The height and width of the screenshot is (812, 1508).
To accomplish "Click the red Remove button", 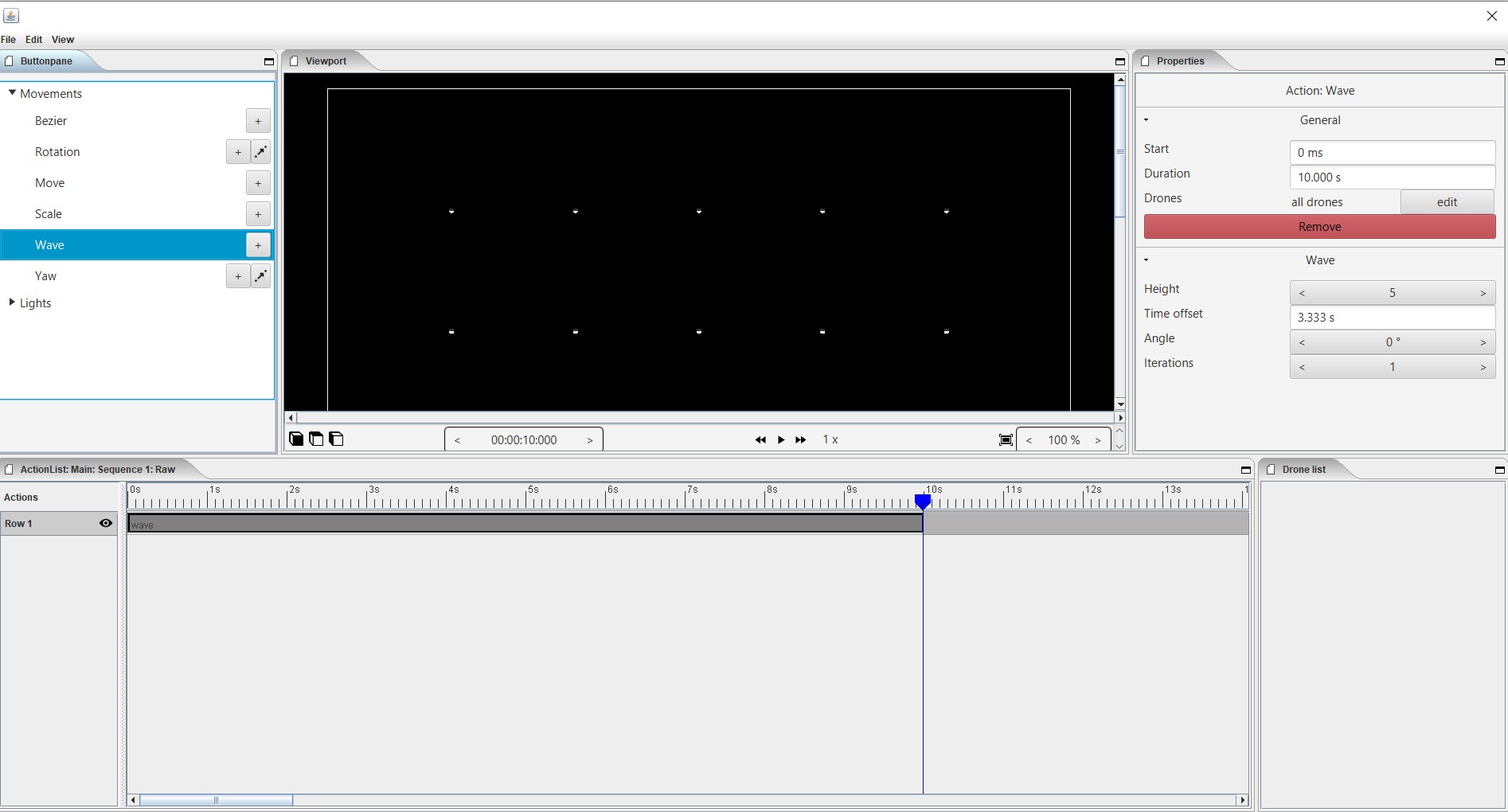I will 1319,227.
